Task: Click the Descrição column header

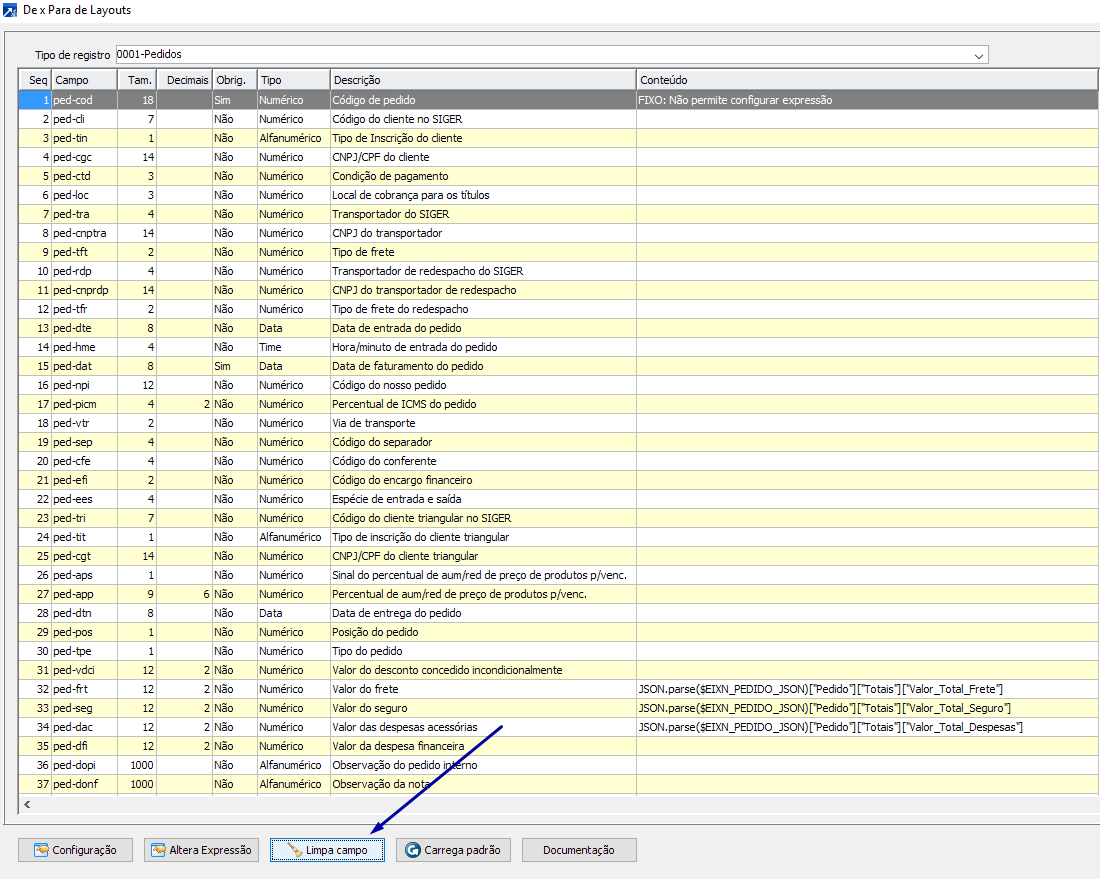Action: point(482,80)
